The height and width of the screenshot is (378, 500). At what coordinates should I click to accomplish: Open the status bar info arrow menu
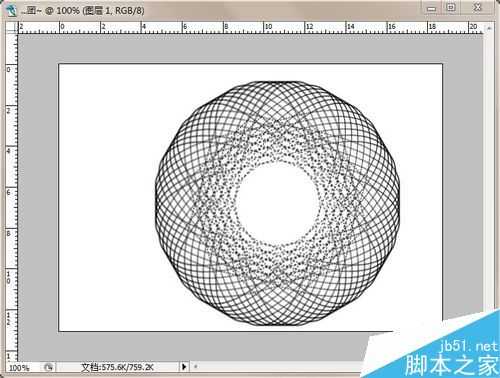tap(184, 367)
